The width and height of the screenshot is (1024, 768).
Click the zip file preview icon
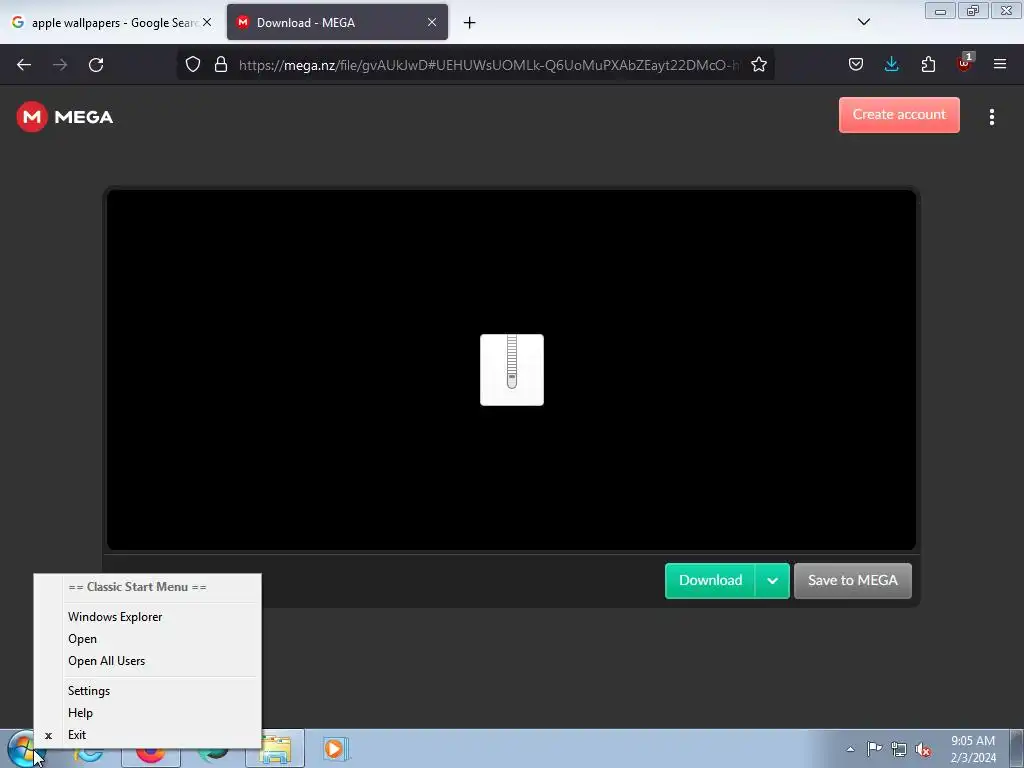click(511, 370)
